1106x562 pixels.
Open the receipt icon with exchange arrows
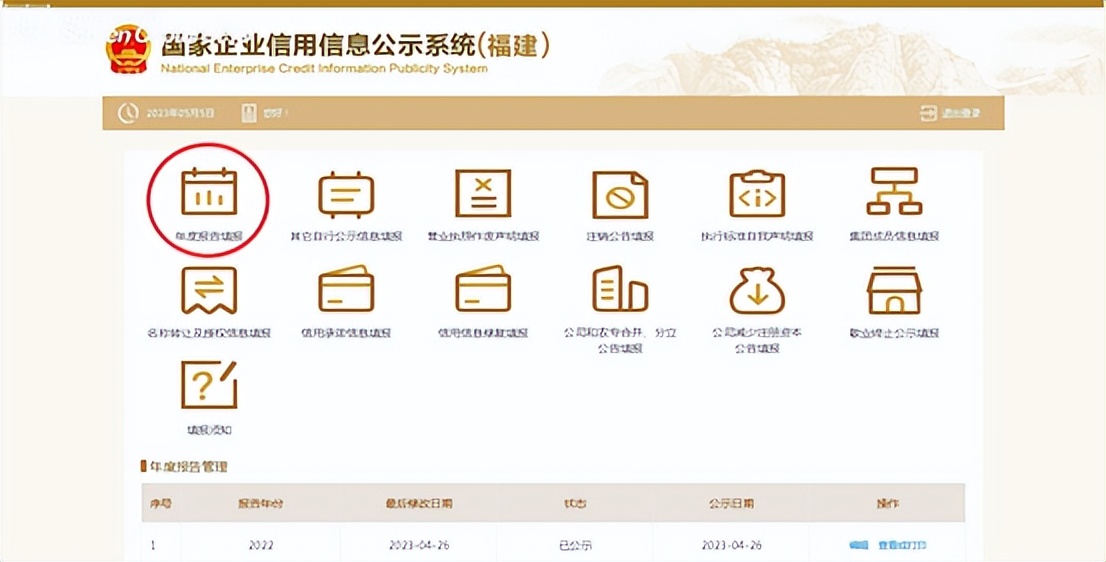(209, 290)
